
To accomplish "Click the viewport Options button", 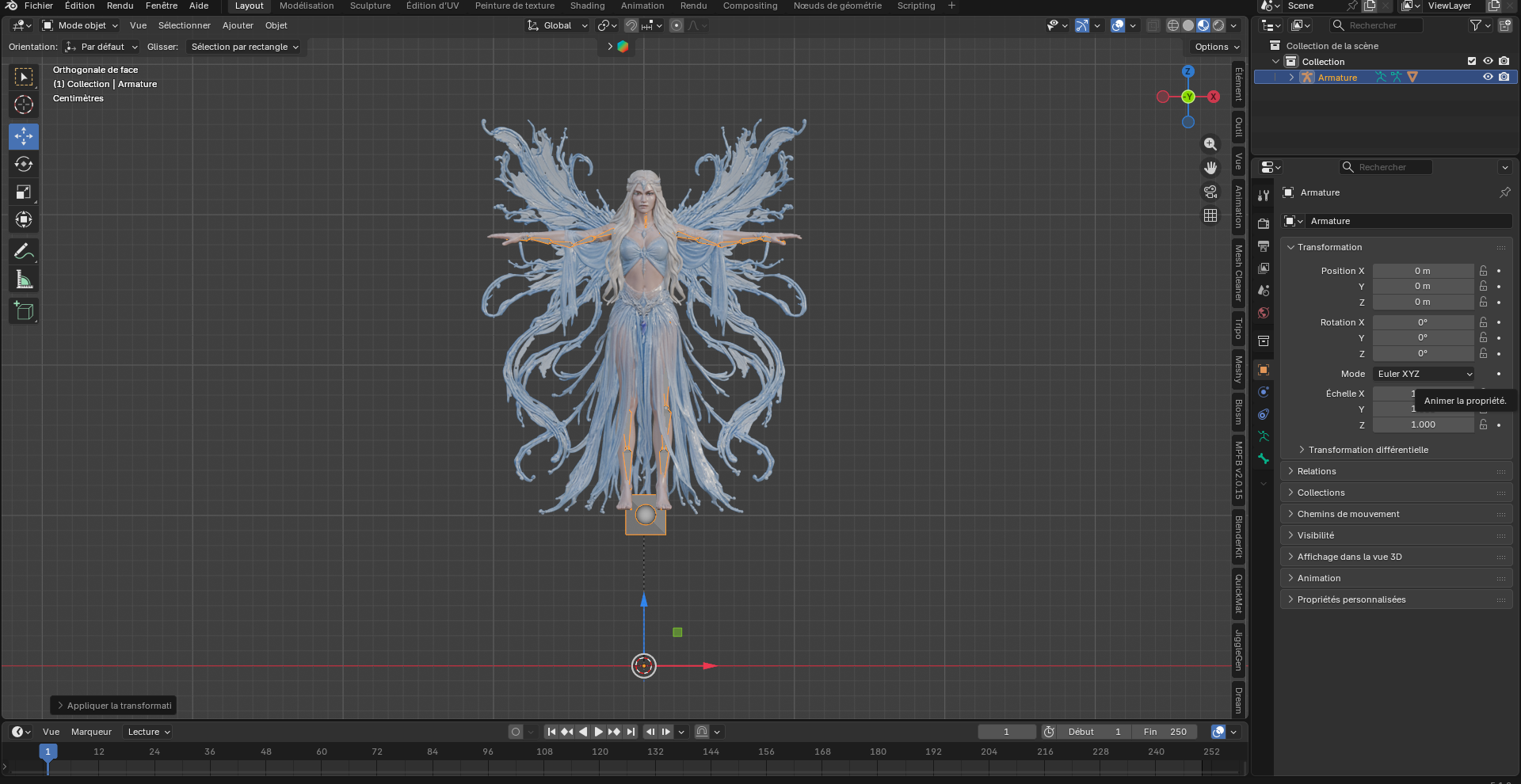I will click(1216, 47).
